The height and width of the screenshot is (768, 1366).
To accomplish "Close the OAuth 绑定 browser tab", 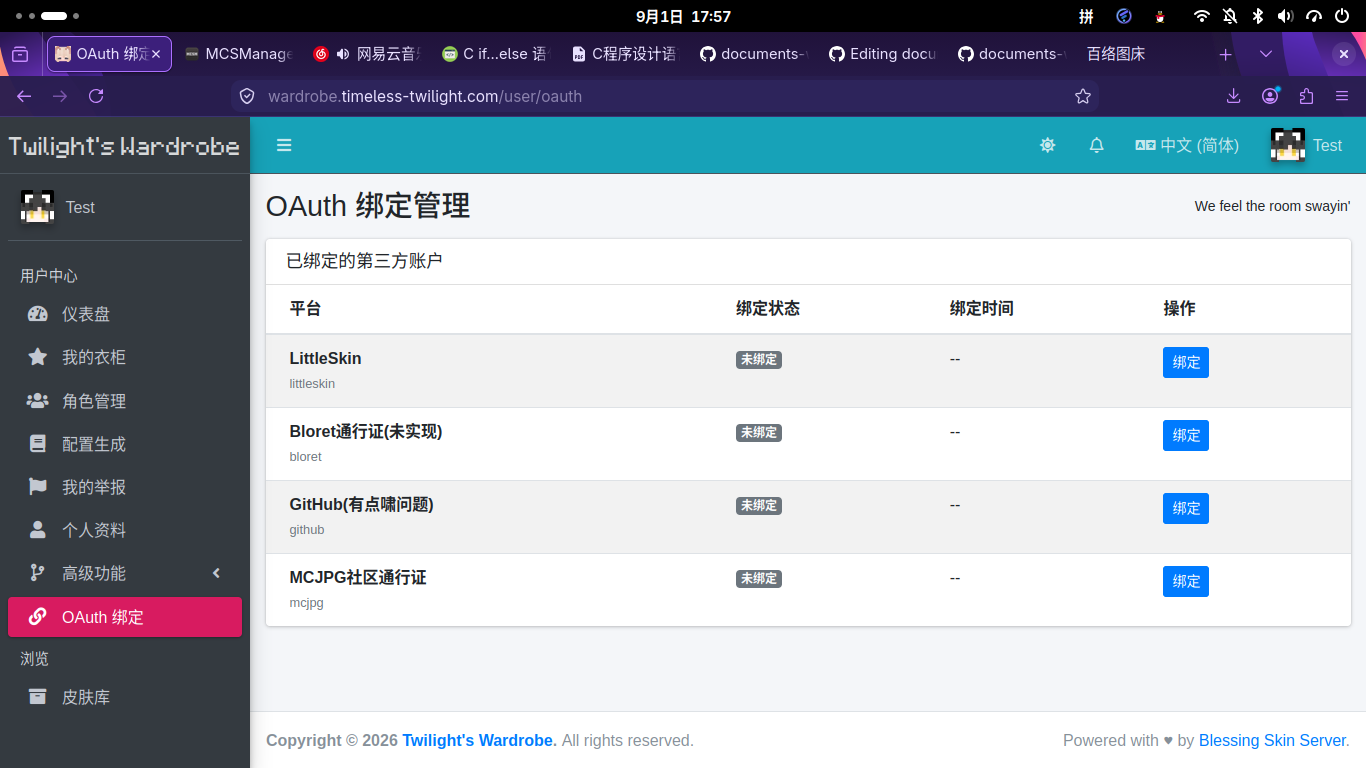I will click(x=156, y=54).
